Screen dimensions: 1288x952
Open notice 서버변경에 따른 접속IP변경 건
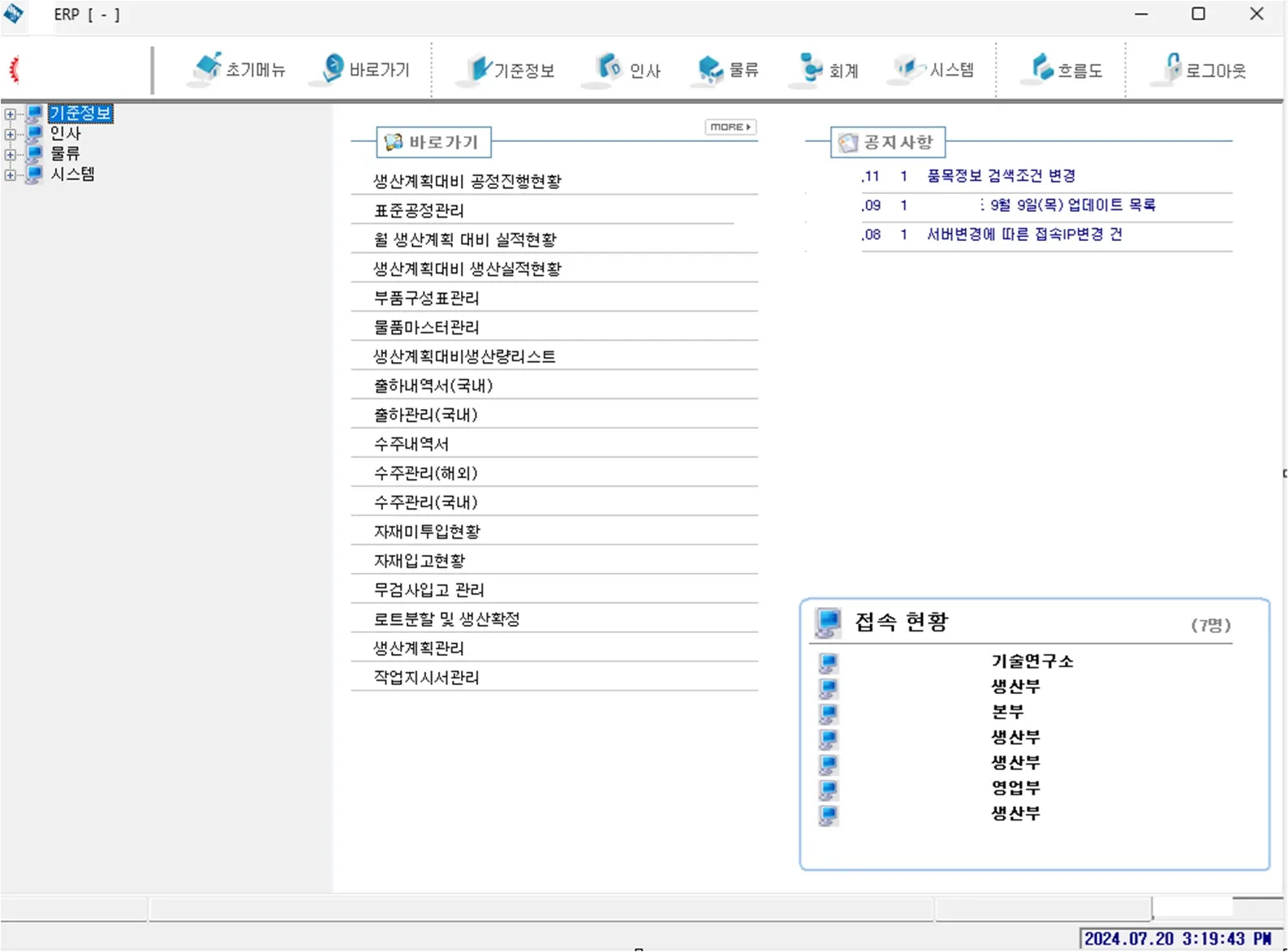[1025, 235]
